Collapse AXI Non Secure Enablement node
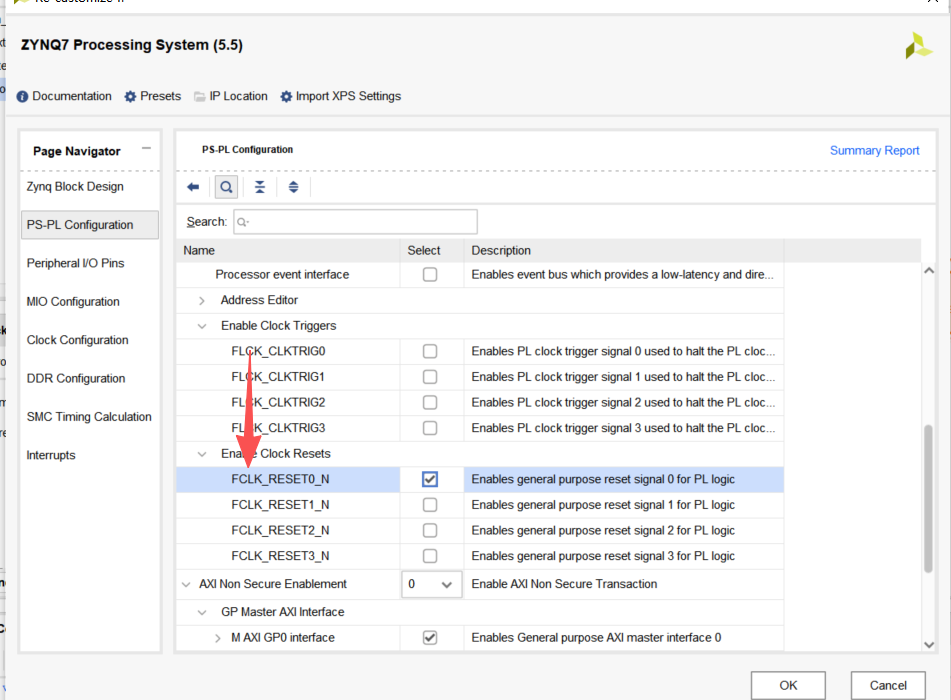 click(x=186, y=584)
